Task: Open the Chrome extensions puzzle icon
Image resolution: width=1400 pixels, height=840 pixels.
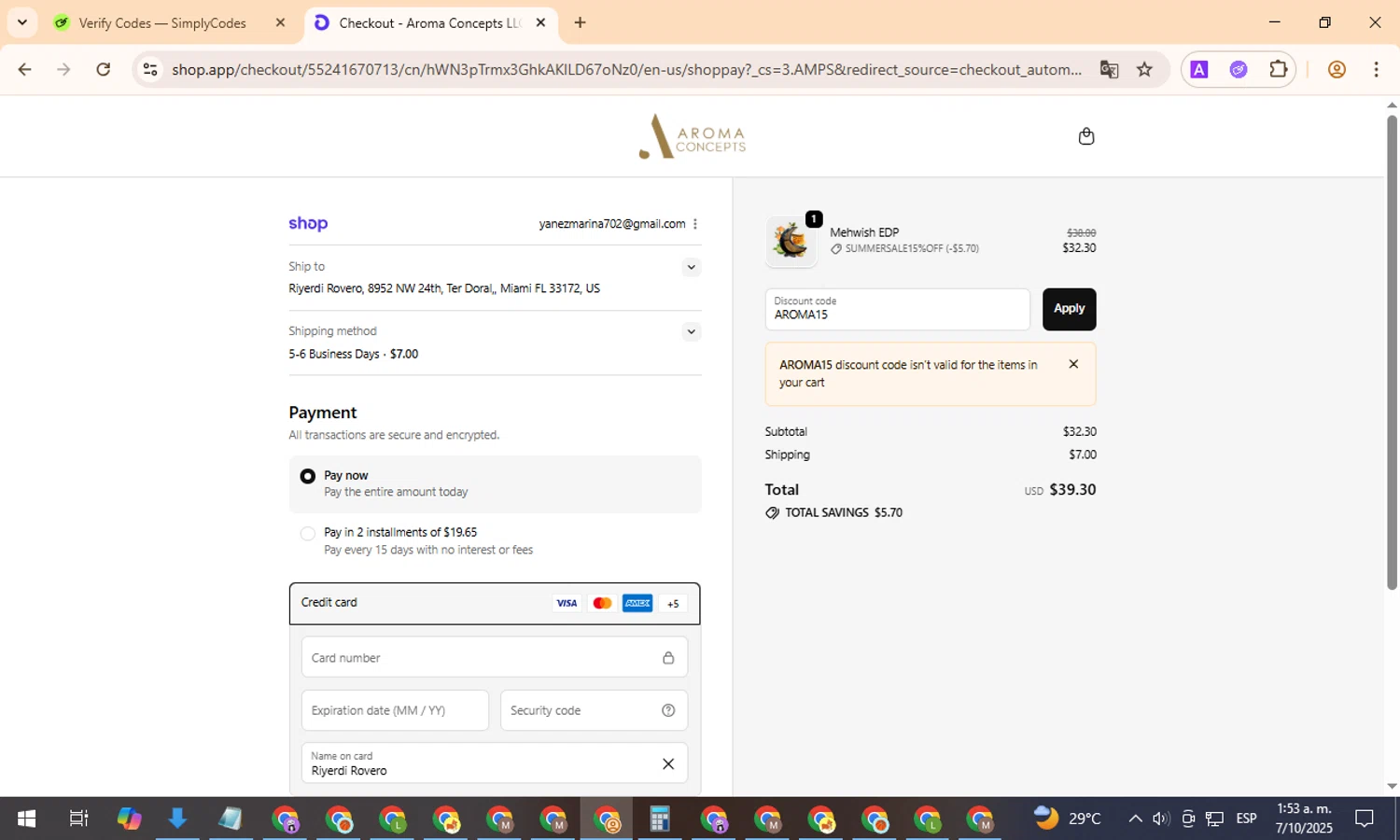Action: [1278, 69]
